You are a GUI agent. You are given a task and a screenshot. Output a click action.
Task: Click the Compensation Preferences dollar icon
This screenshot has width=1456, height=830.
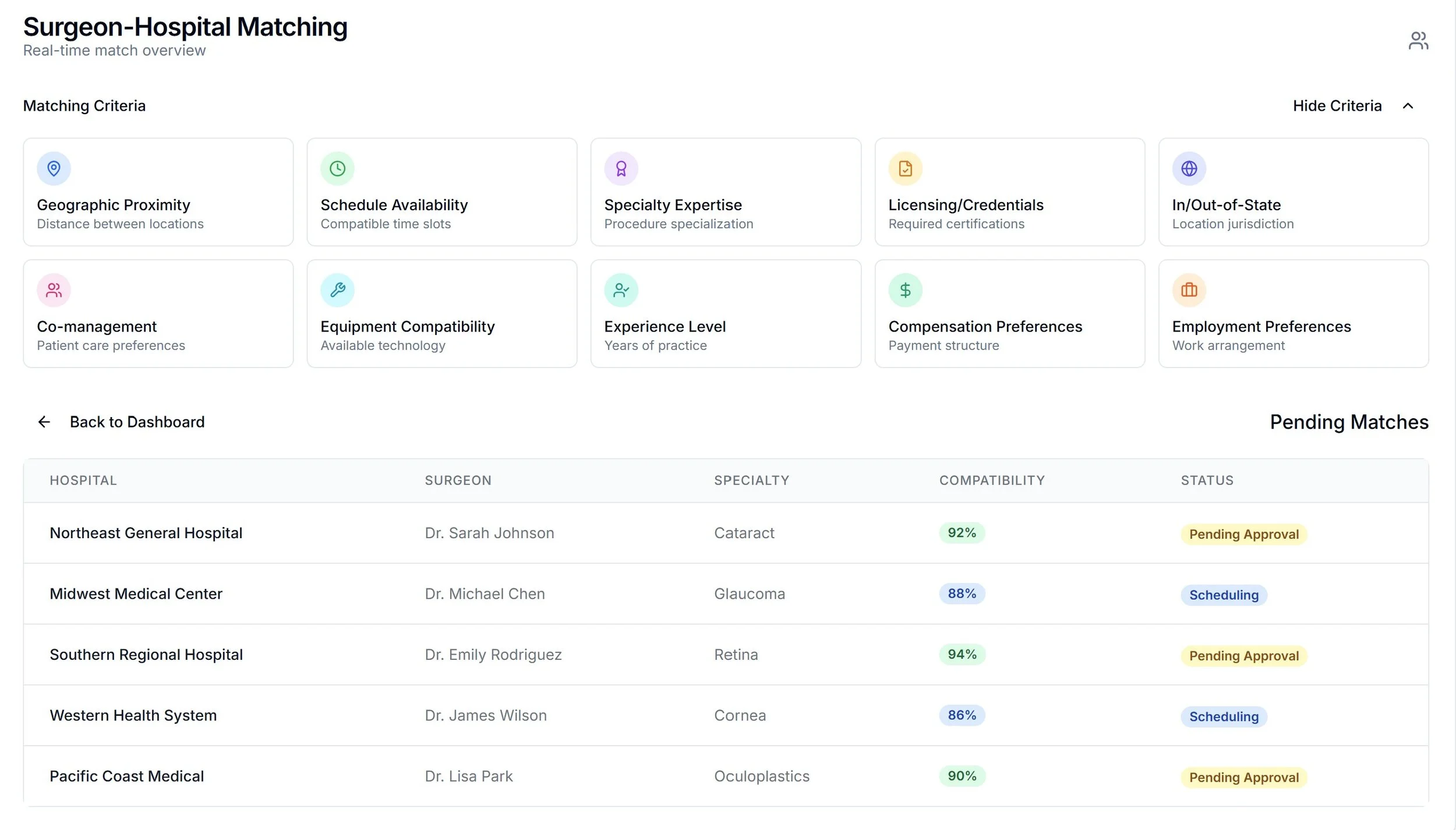tap(905, 290)
